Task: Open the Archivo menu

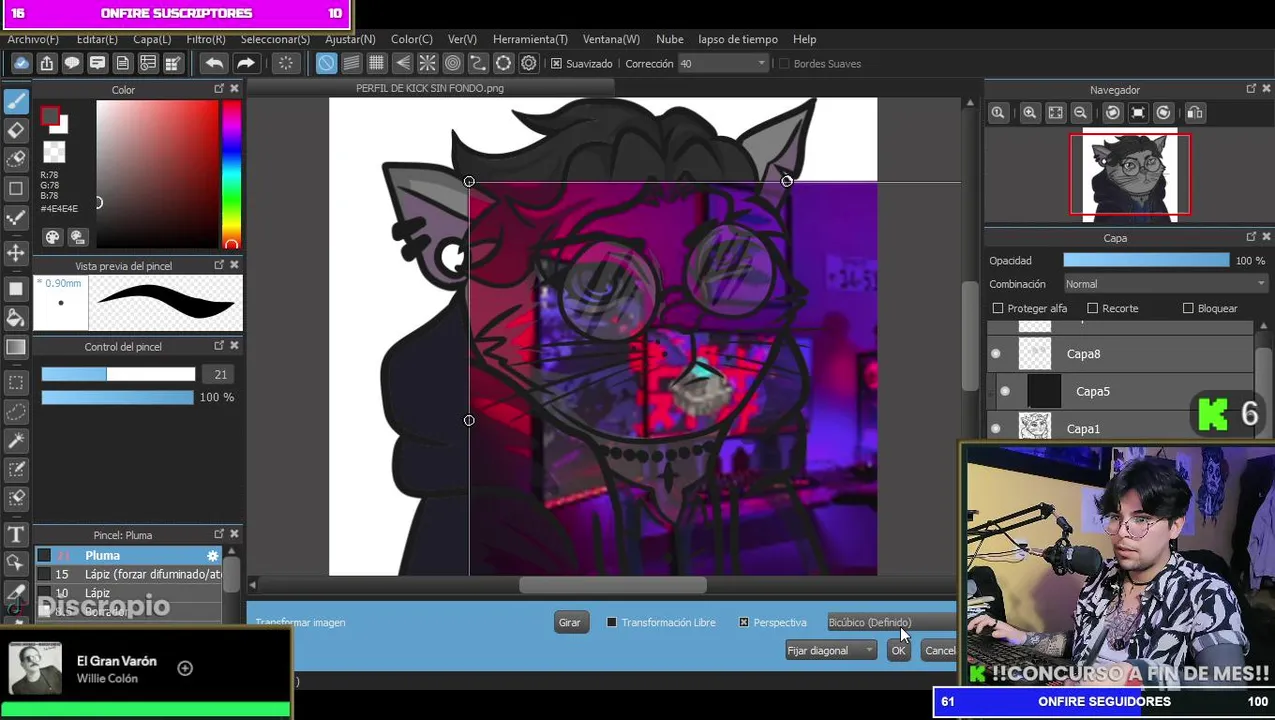Action: pyautogui.click(x=33, y=39)
